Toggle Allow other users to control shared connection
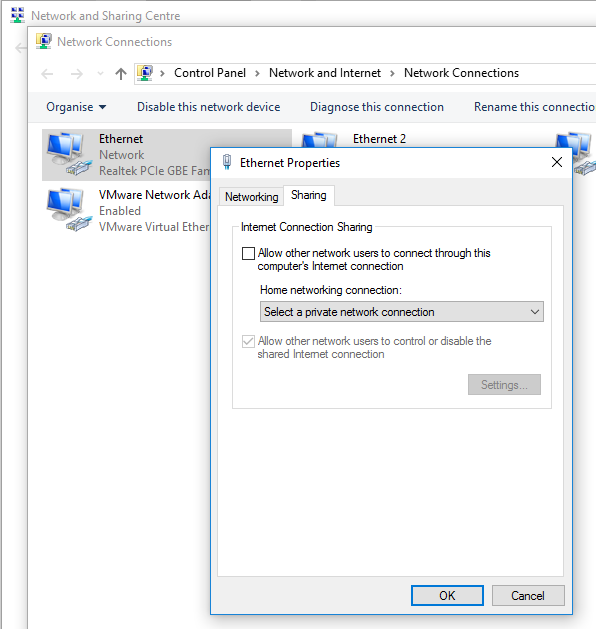 [248, 341]
